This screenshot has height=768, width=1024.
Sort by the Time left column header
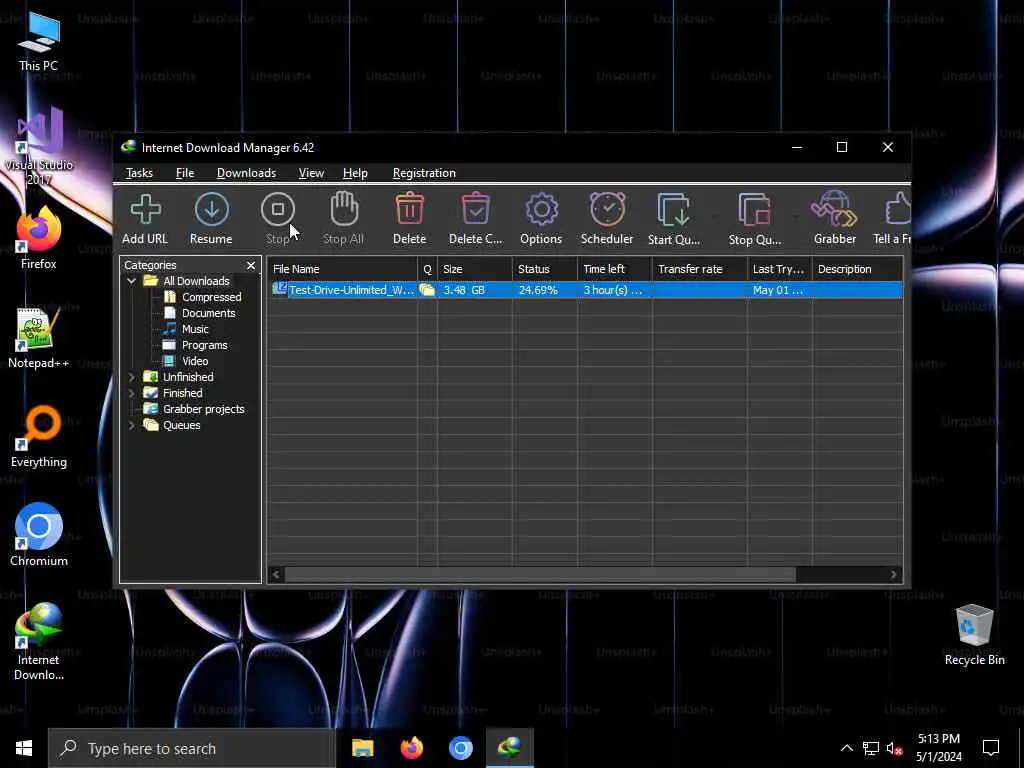(615, 269)
